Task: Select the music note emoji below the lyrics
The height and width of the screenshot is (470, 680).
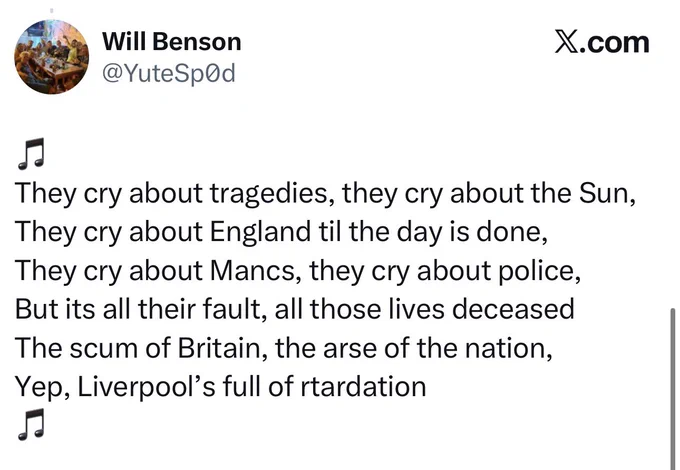Action: [x=31, y=424]
